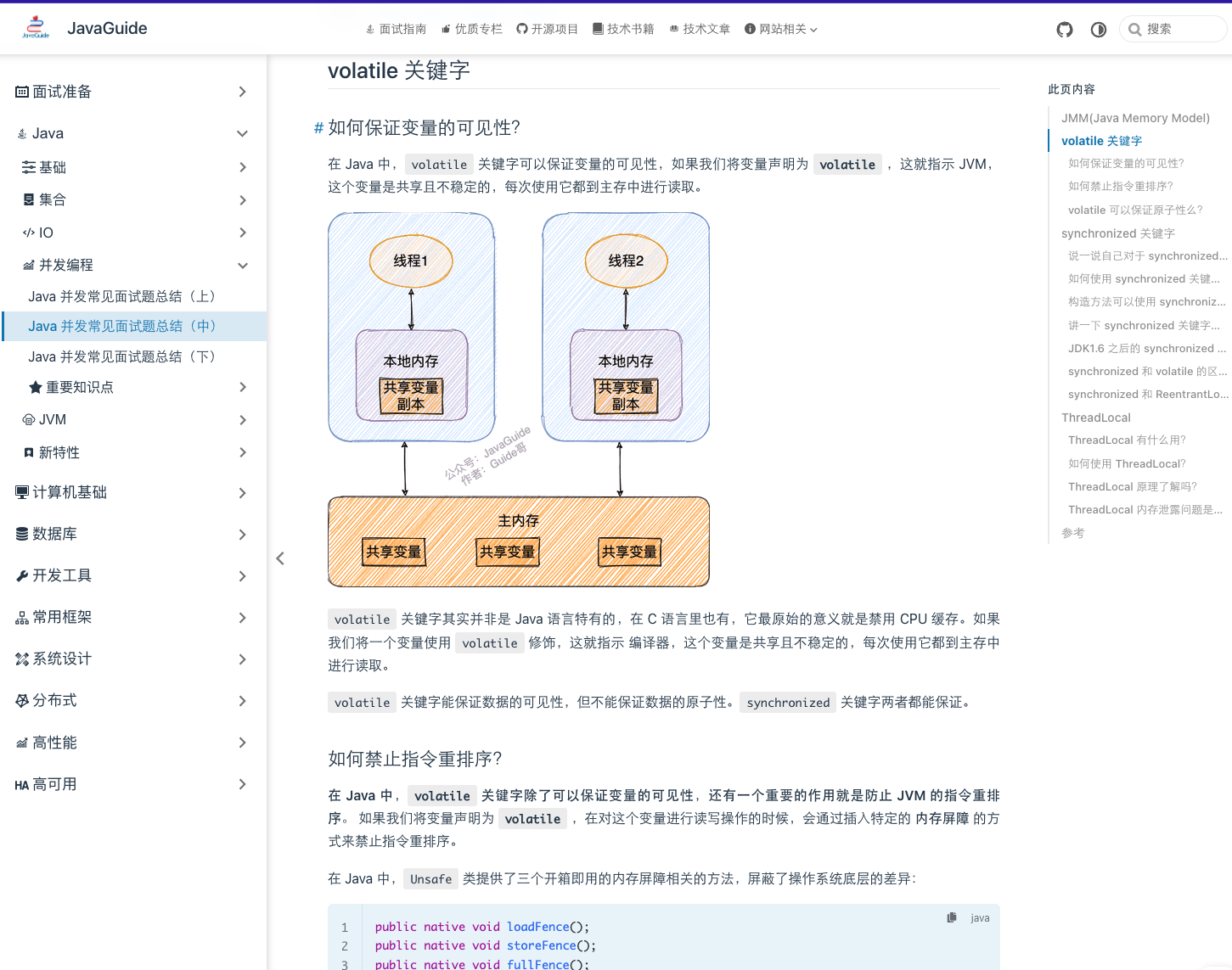The width and height of the screenshot is (1232, 970).
Task: Expand the JVM sidebar group
Action: [x=135, y=419]
